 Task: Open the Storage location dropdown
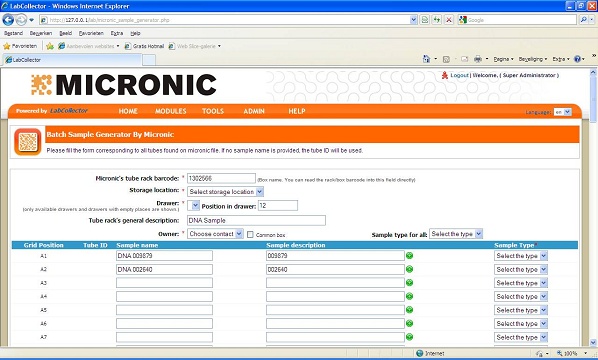pyautogui.click(x=225, y=191)
